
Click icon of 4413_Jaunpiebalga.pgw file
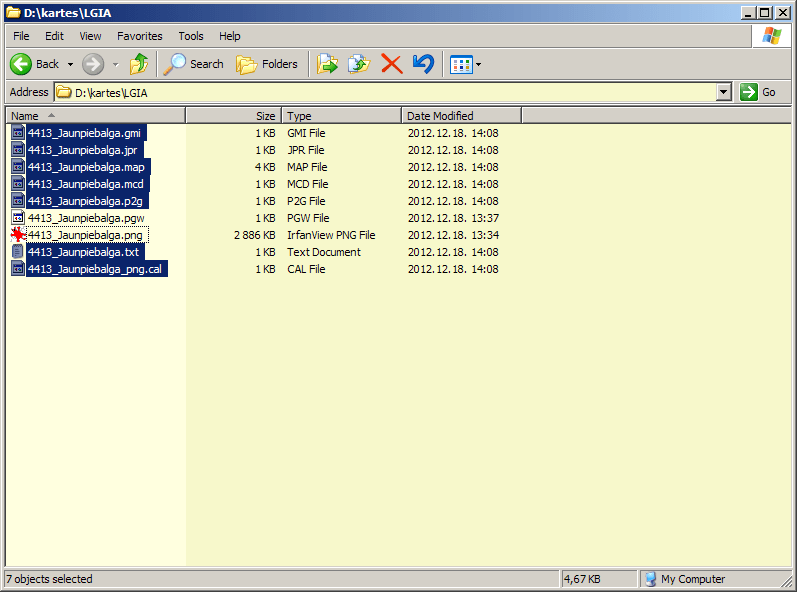[18, 218]
